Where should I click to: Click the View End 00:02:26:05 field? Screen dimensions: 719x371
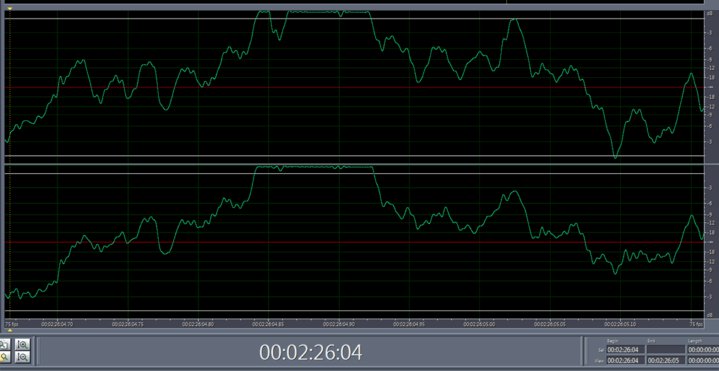(666, 360)
